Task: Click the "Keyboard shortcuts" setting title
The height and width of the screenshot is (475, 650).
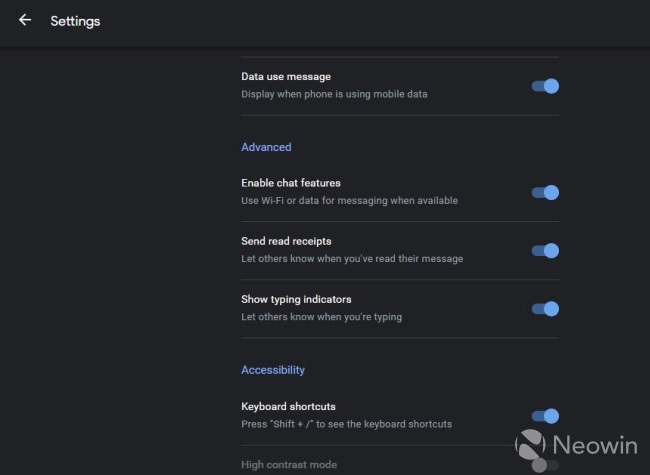Action: (x=288, y=407)
